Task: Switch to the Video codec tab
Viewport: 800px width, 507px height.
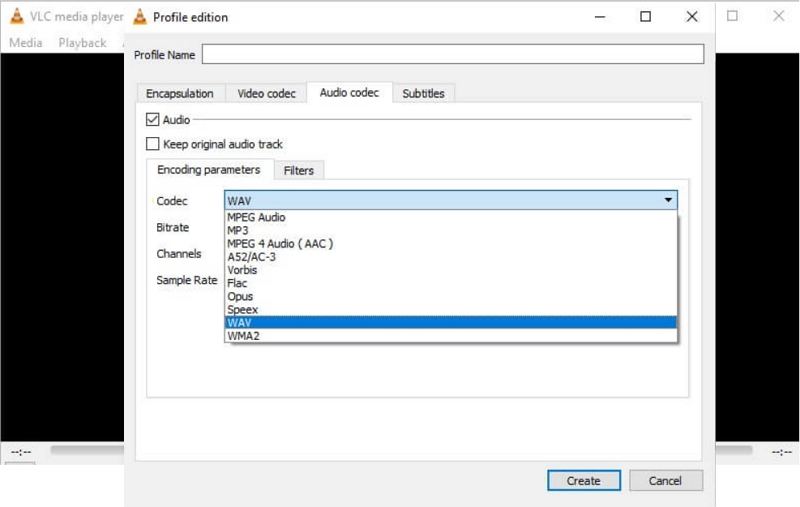Action: [266, 94]
